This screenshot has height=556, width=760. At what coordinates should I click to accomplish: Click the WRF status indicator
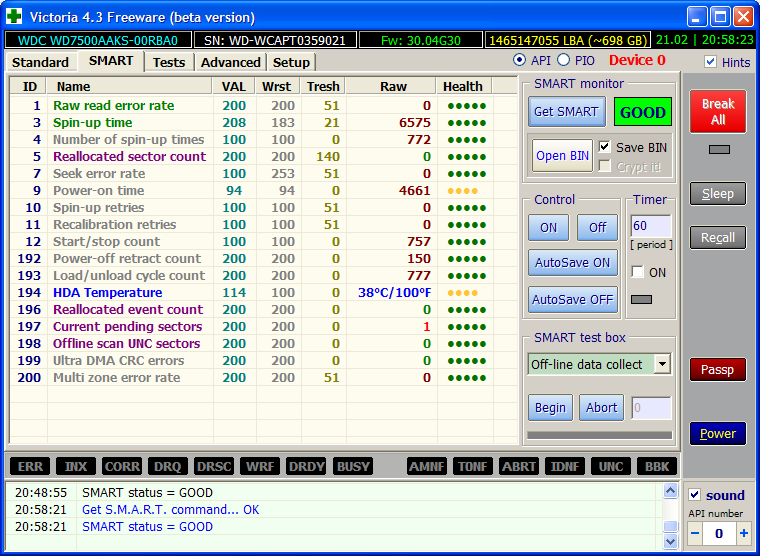(260, 466)
